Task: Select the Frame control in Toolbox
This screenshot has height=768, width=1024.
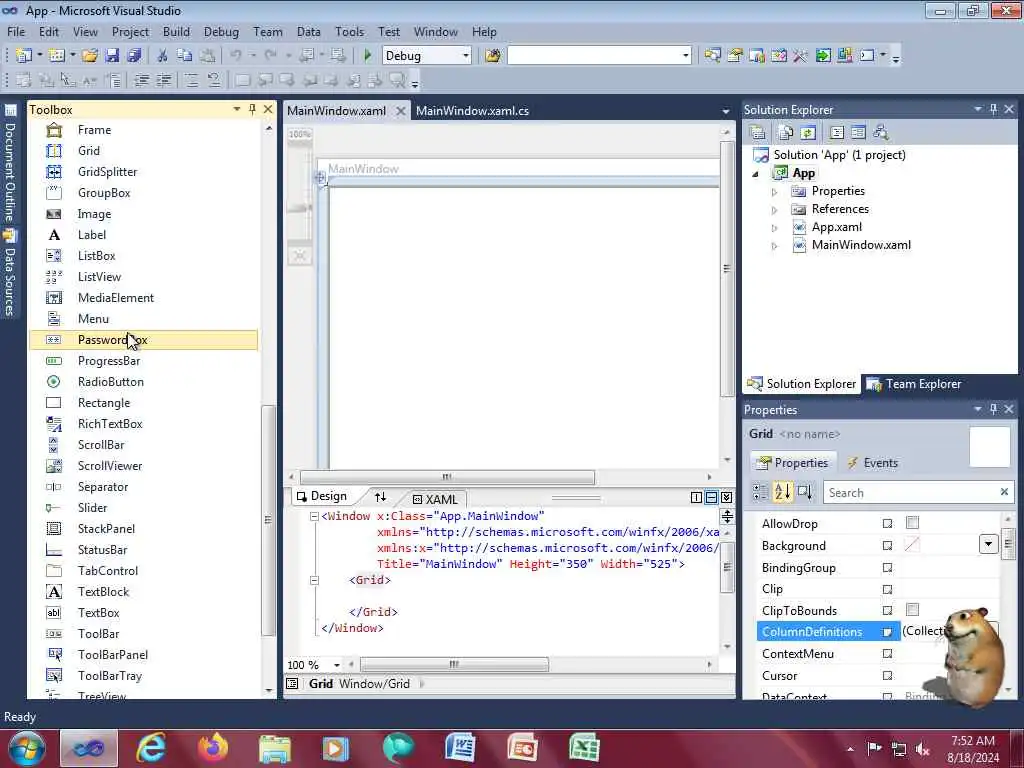Action: coord(144,130)
